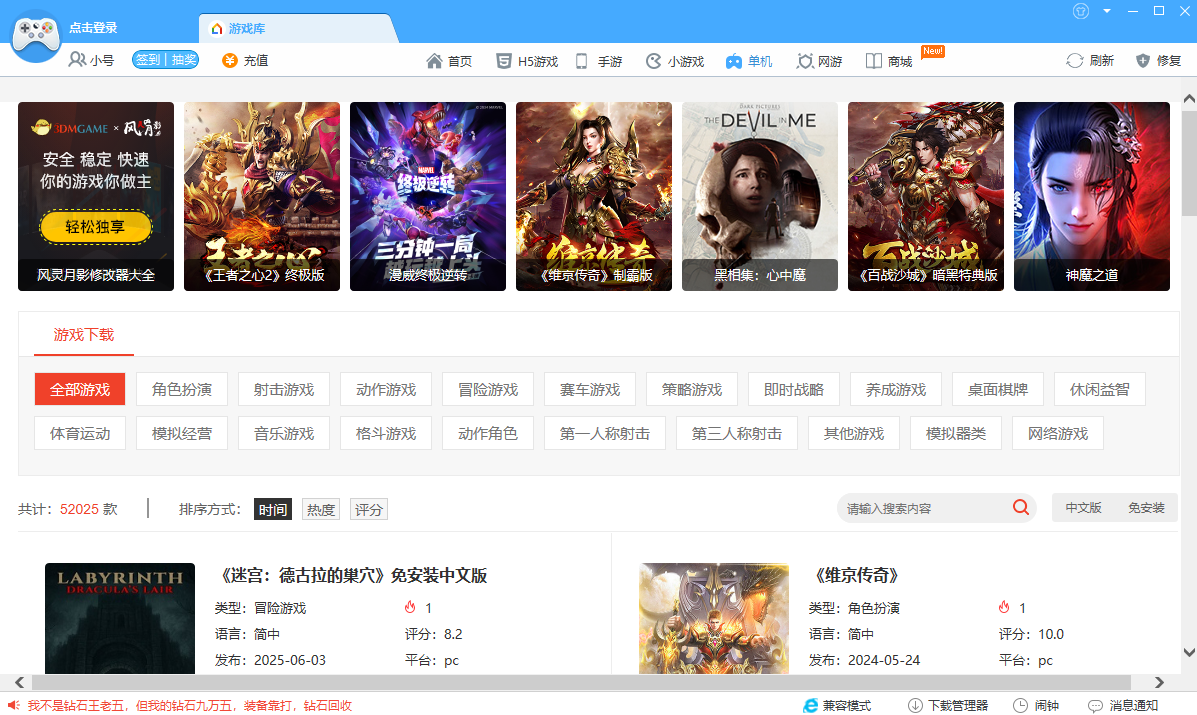The height and width of the screenshot is (715, 1197).
Task: Click the search magnifier icon
Action: click(1021, 507)
